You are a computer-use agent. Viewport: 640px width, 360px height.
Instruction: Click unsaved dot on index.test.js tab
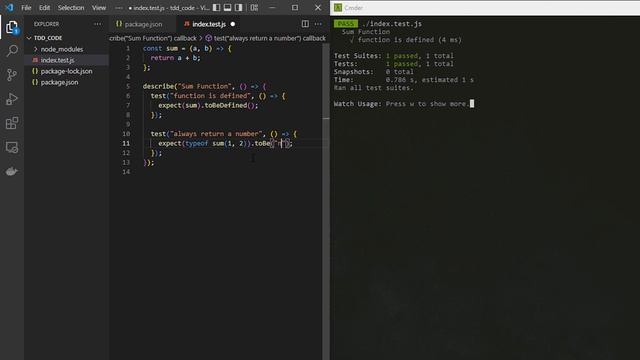coord(233,24)
